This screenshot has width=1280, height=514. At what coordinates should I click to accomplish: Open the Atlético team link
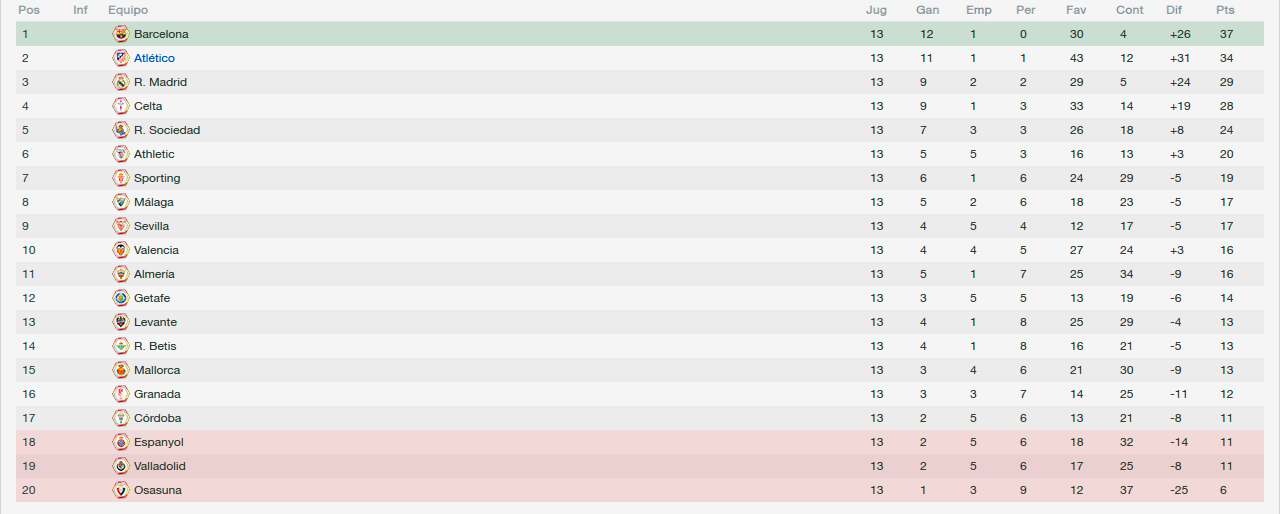coord(154,58)
